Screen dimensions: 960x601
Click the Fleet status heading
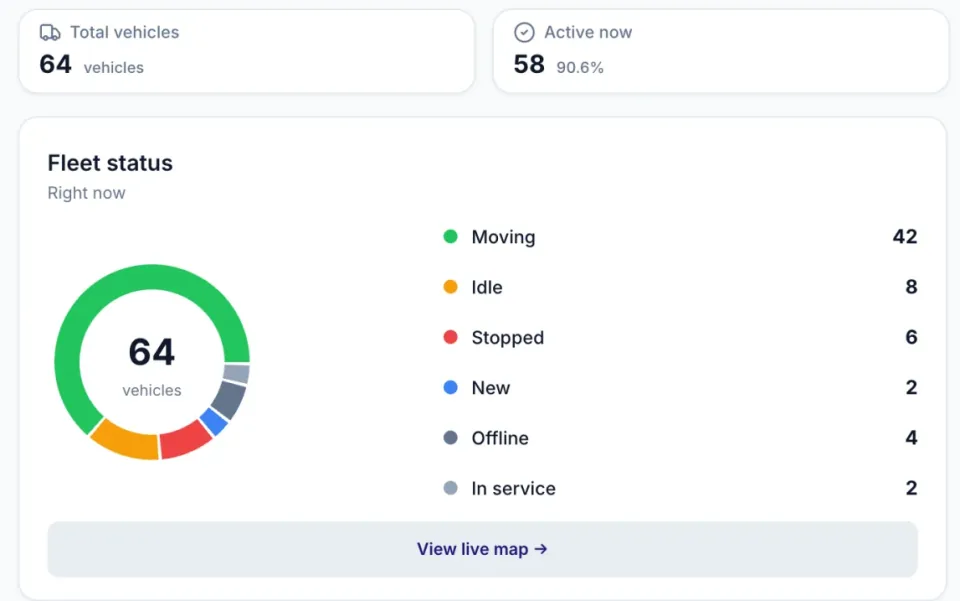point(110,163)
